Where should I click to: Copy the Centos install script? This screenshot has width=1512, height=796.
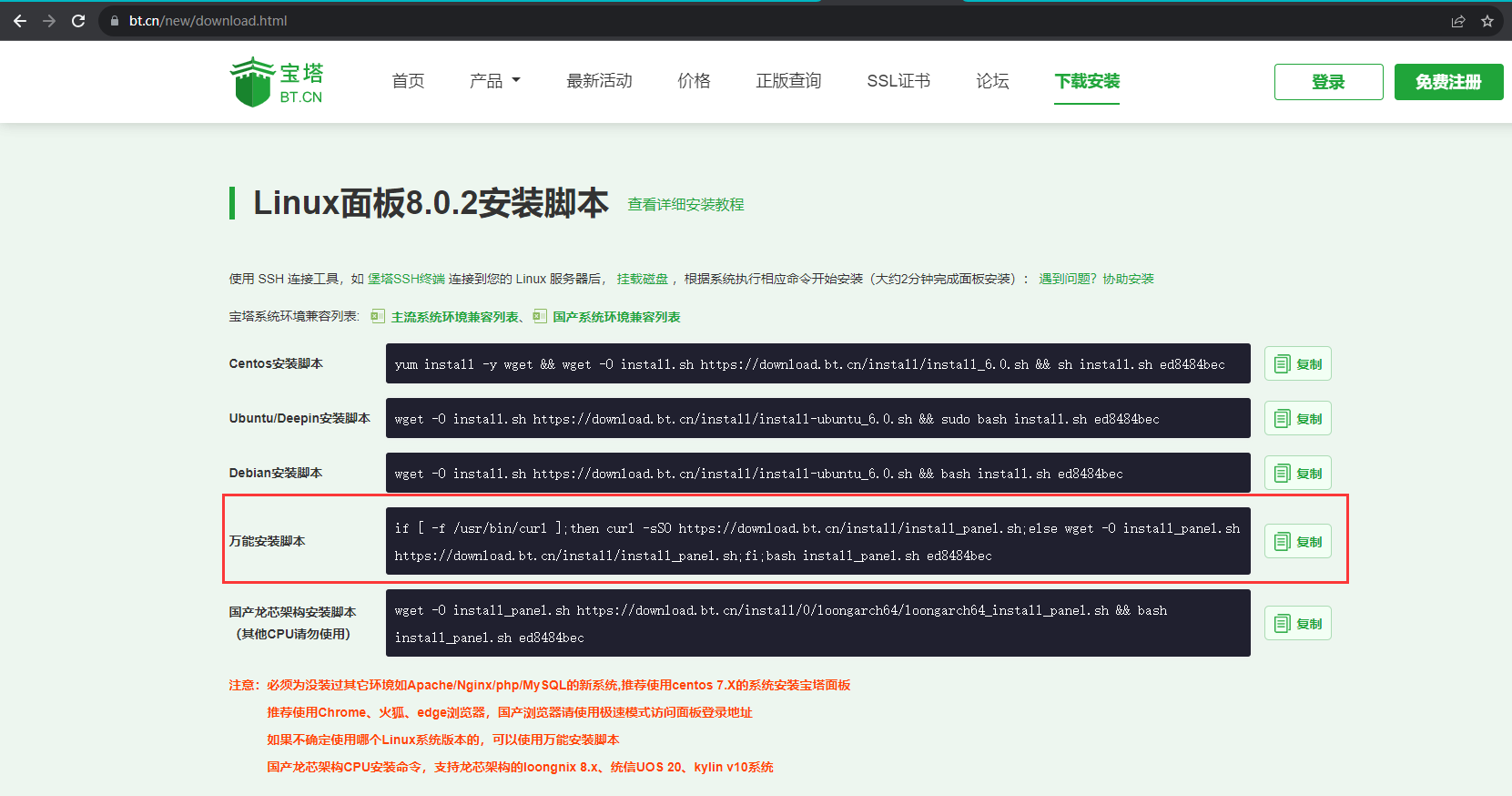pyautogui.click(x=1297, y=364)
